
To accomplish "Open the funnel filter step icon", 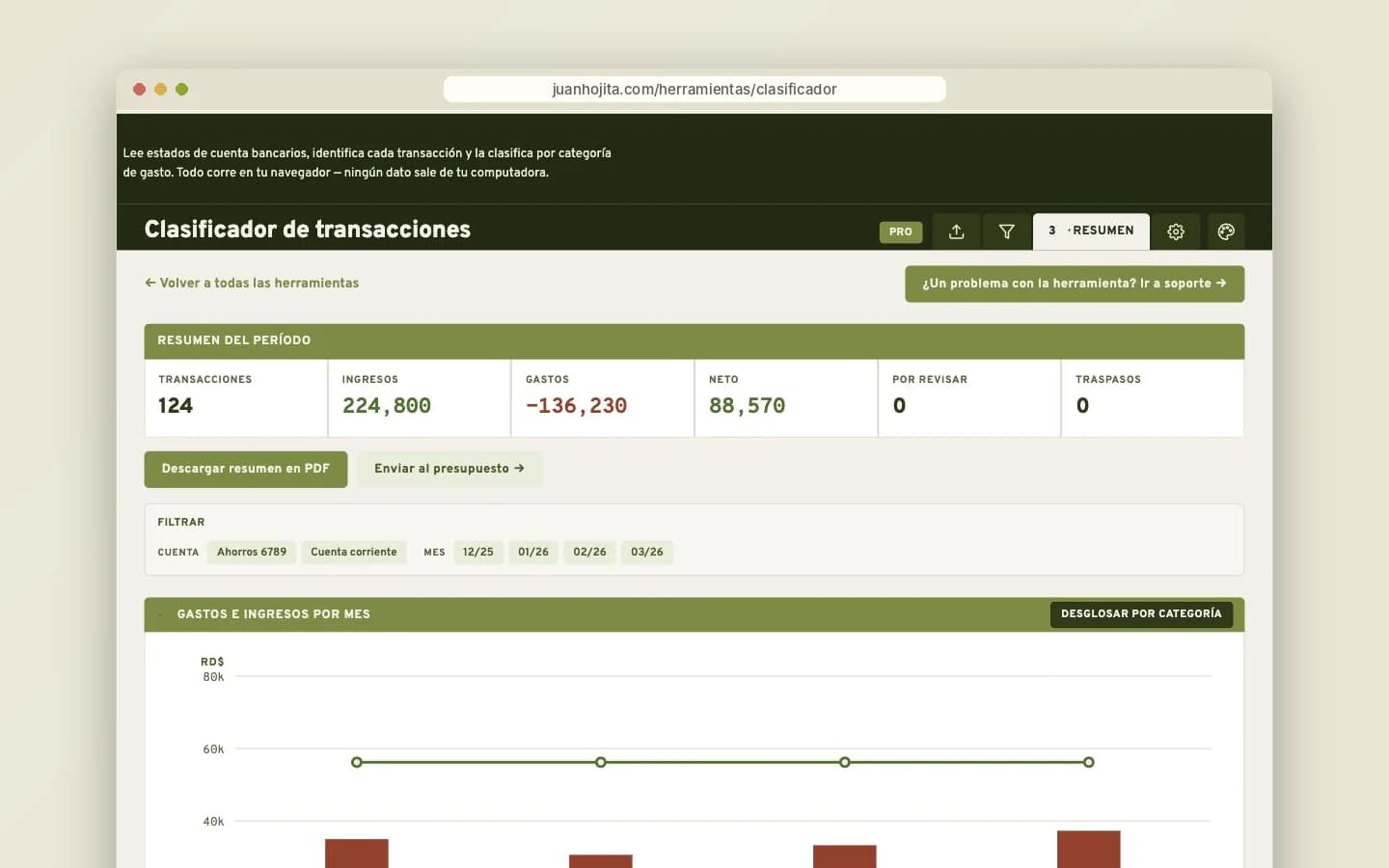I will click(1006, 231).
